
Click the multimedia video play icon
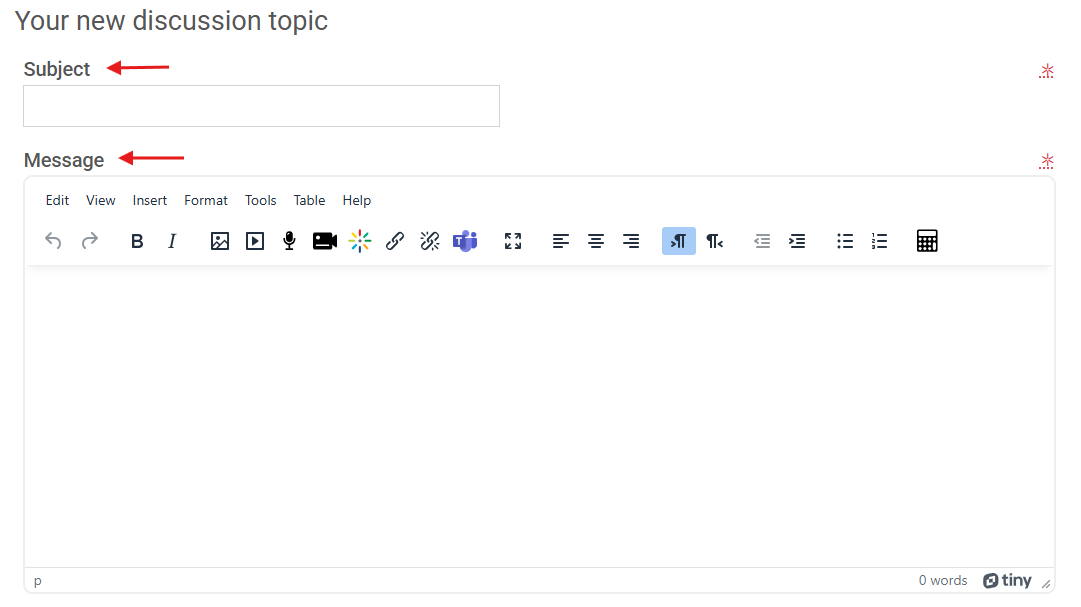click(x=255, y=241)
